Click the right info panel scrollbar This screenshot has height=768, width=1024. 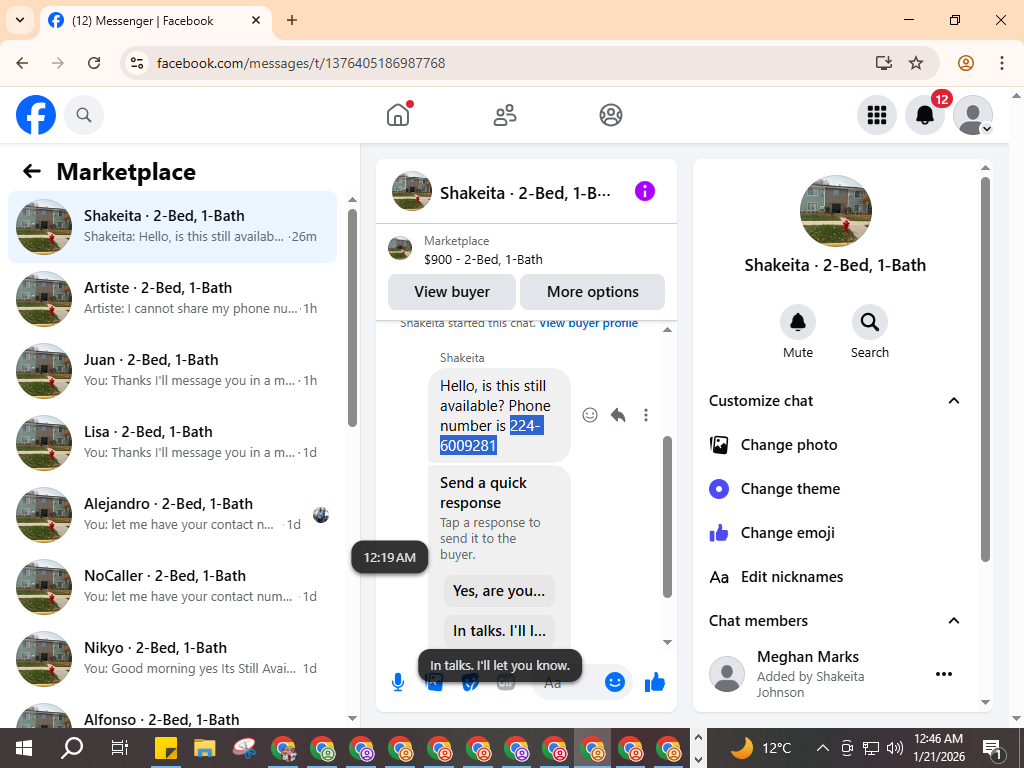pos(985,369)
